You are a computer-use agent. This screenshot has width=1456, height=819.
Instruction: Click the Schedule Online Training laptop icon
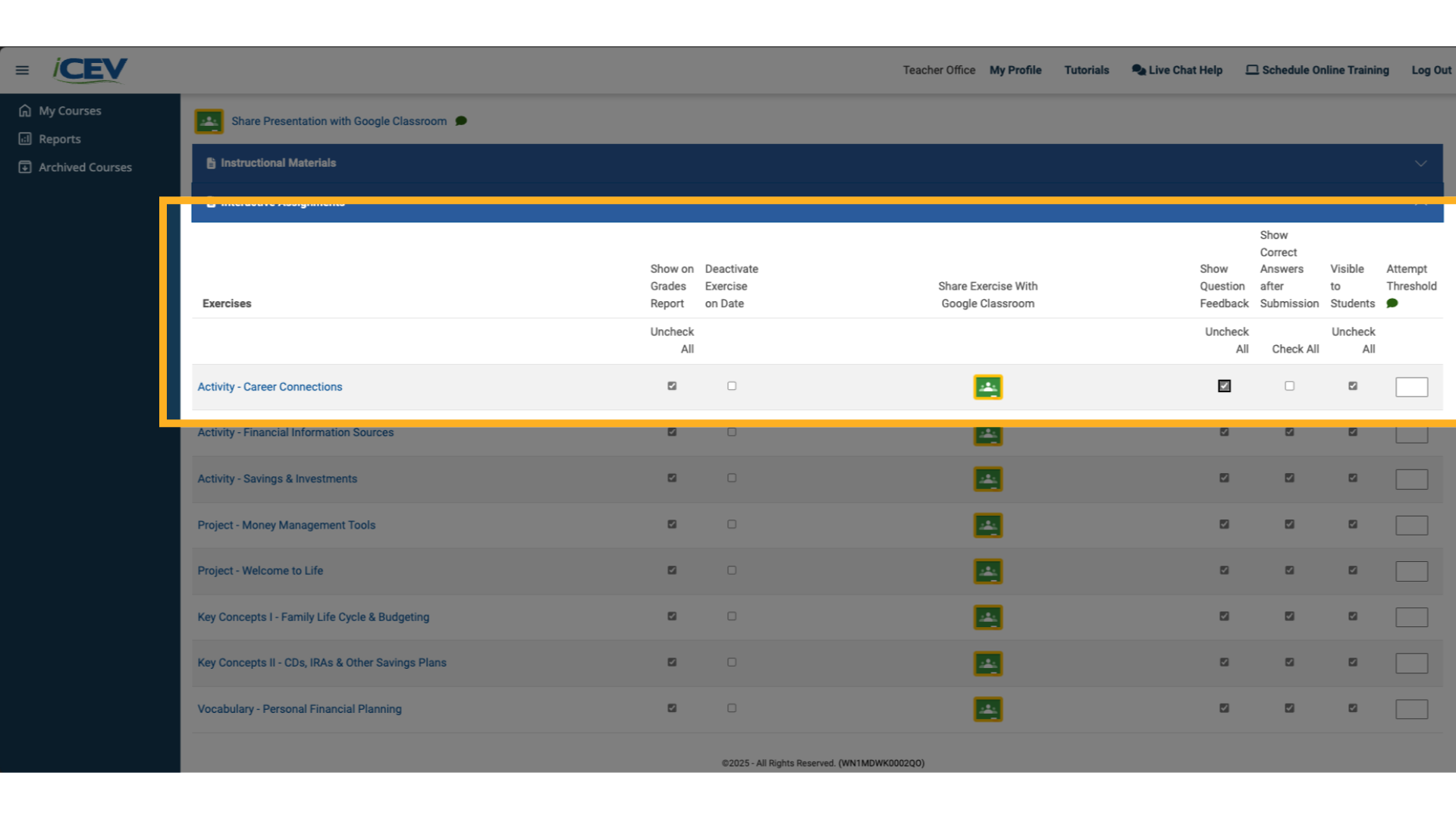point(1252,70)
